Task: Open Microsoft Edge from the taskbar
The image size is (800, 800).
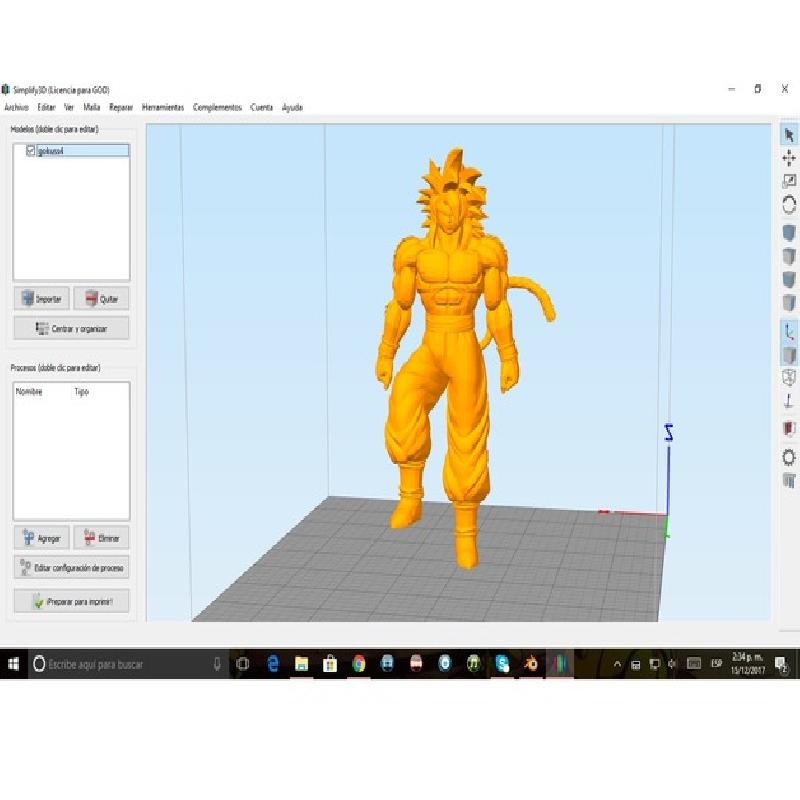Action: pyautogui.click(x=273, y=664)
